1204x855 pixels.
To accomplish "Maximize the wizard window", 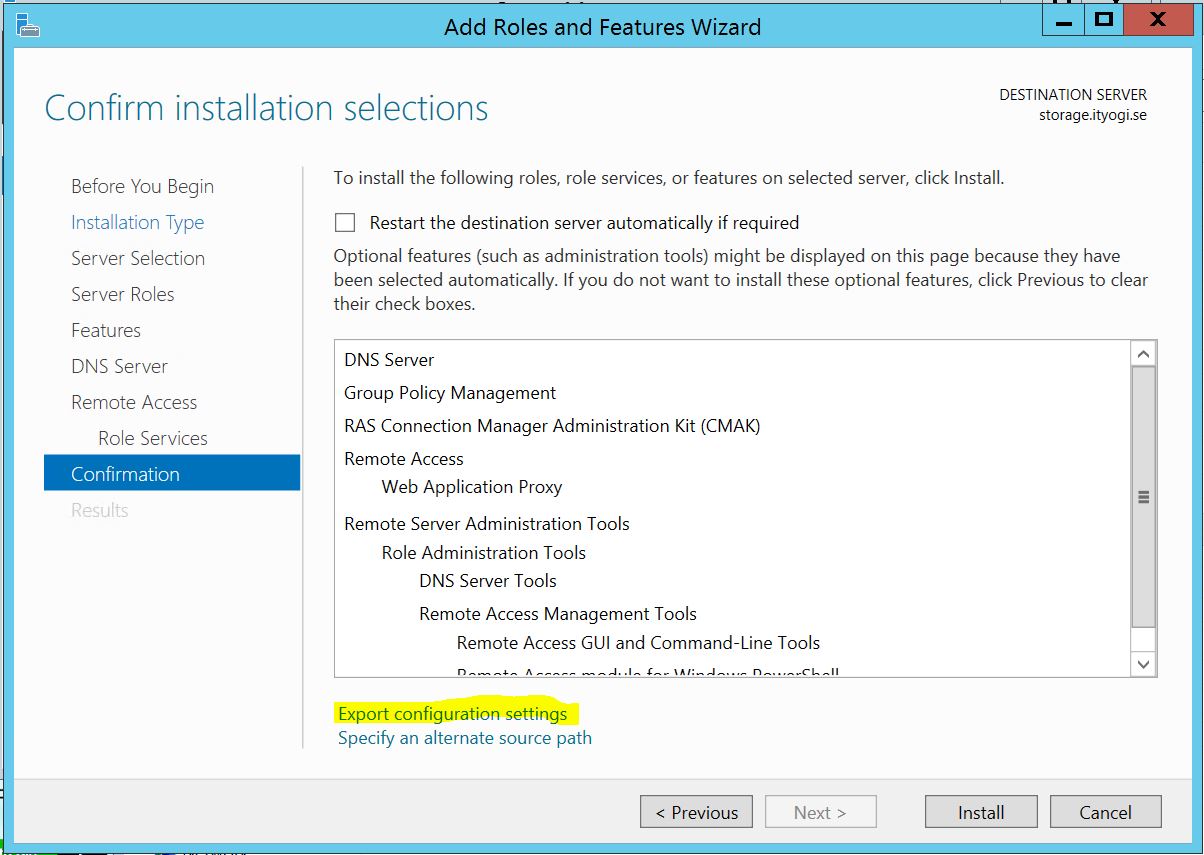I will [1103, 20].
